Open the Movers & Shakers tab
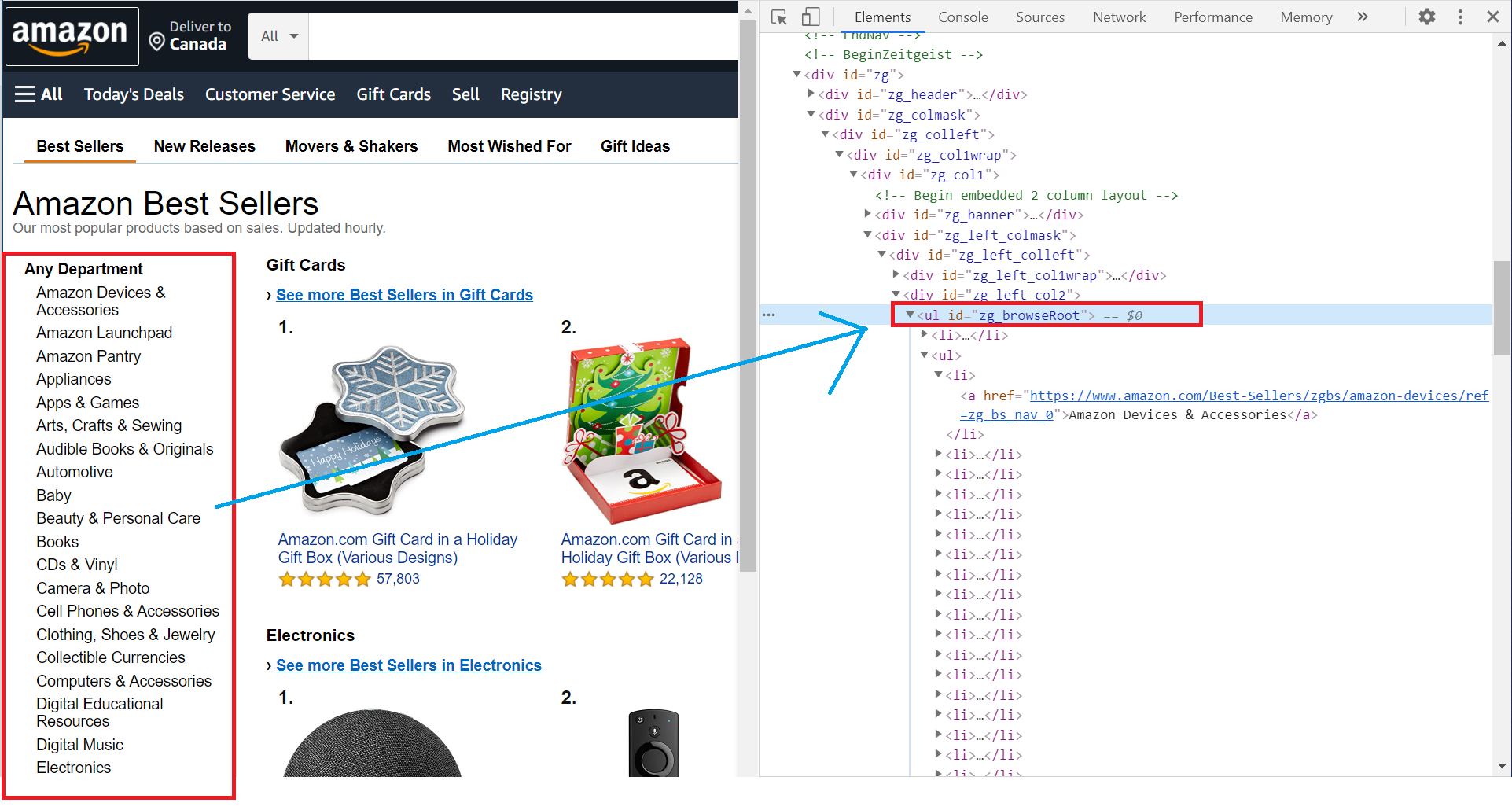This screenshot has height=810, width=1512. click(351, 146)
